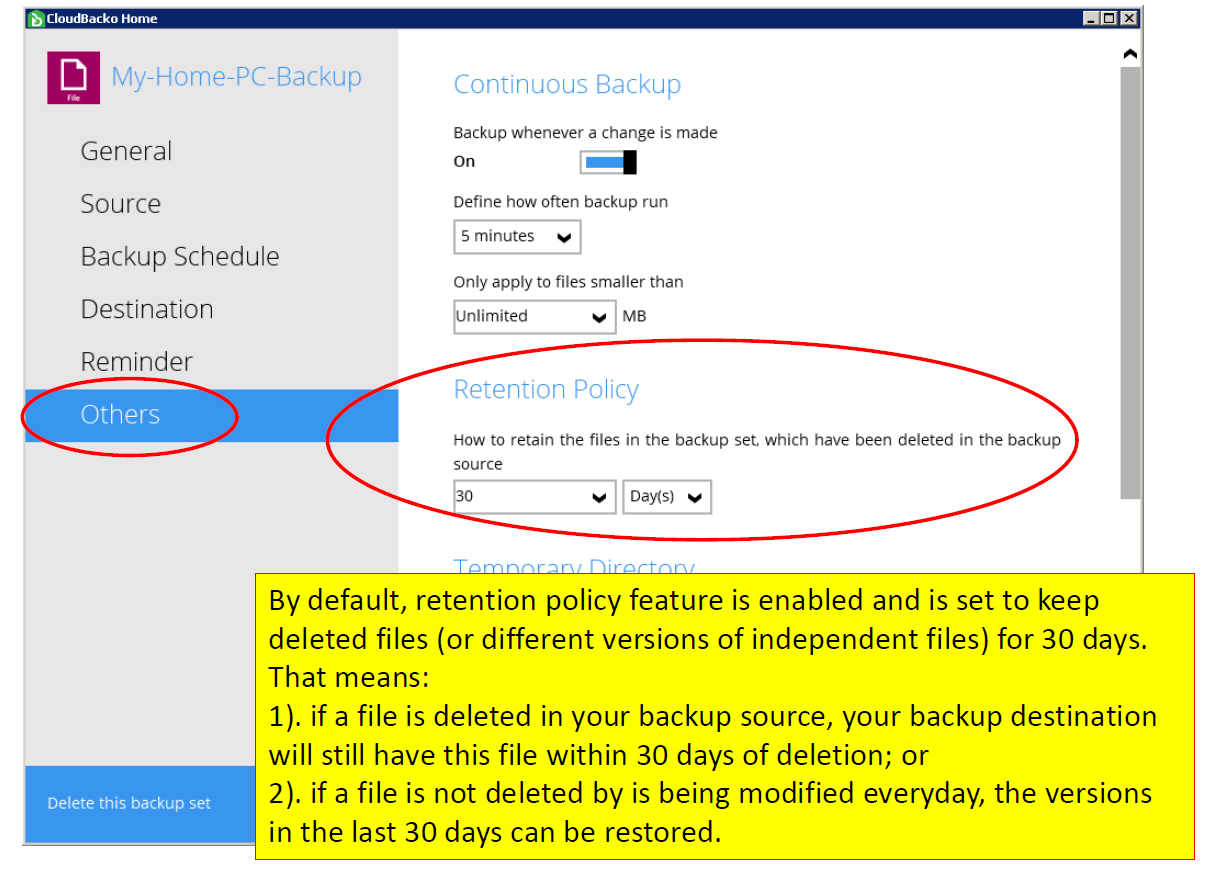1208x872 pixels.
Task: Select the Others section
Action: [211, 415]
